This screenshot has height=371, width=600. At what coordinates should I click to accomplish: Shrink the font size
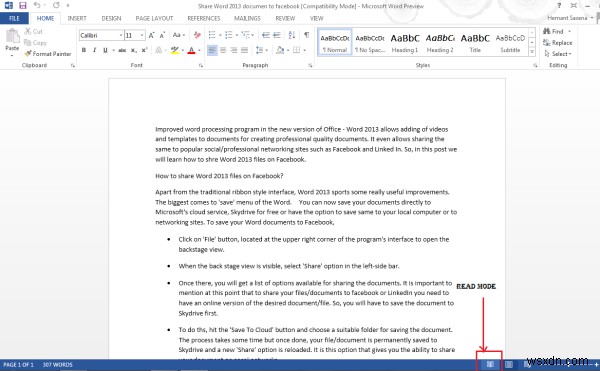pos(162,36)
